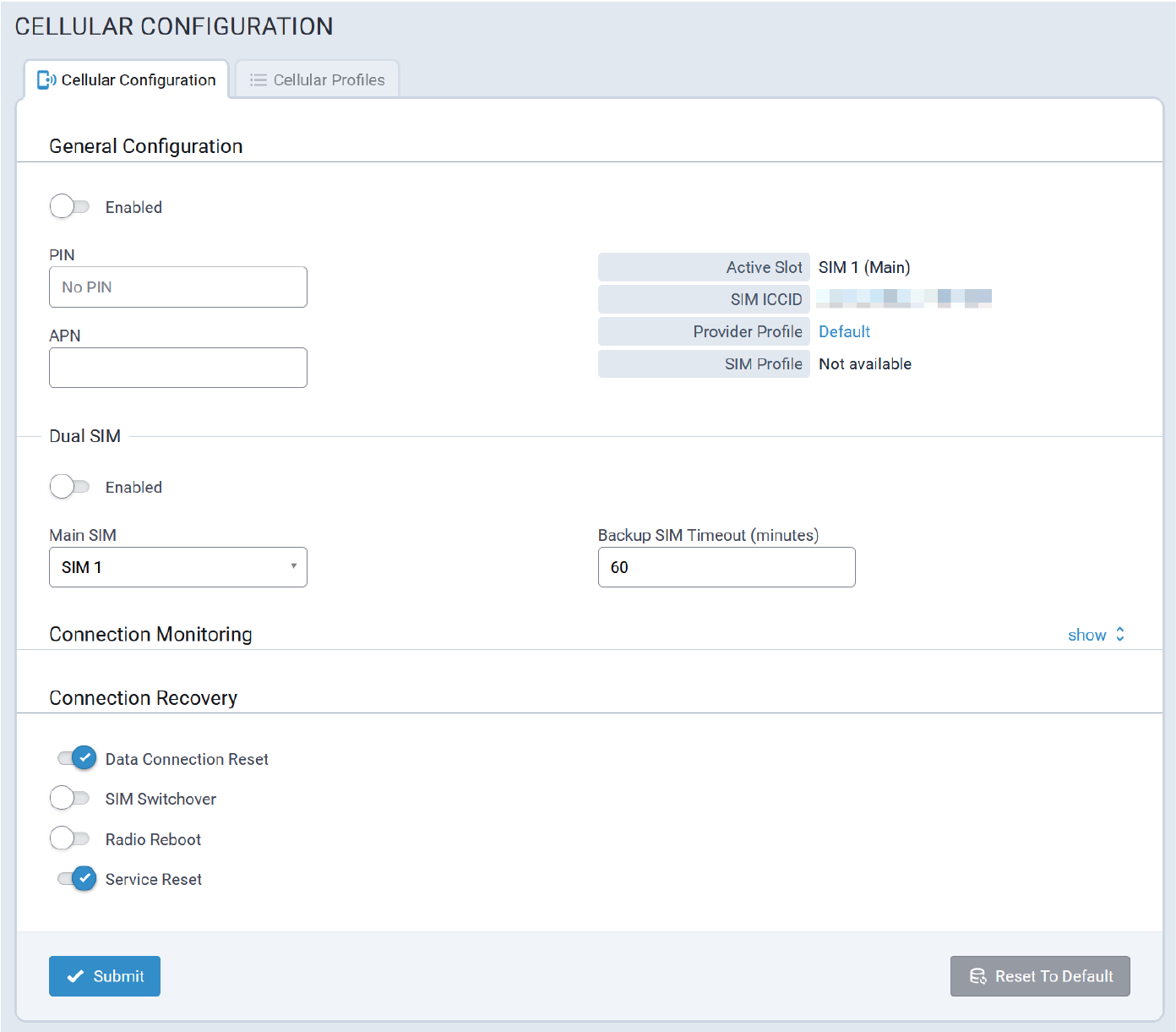Select the Cellular Configuration tab
Viewport: 1176px width, 1032px height.
click(x=128, y=80)
